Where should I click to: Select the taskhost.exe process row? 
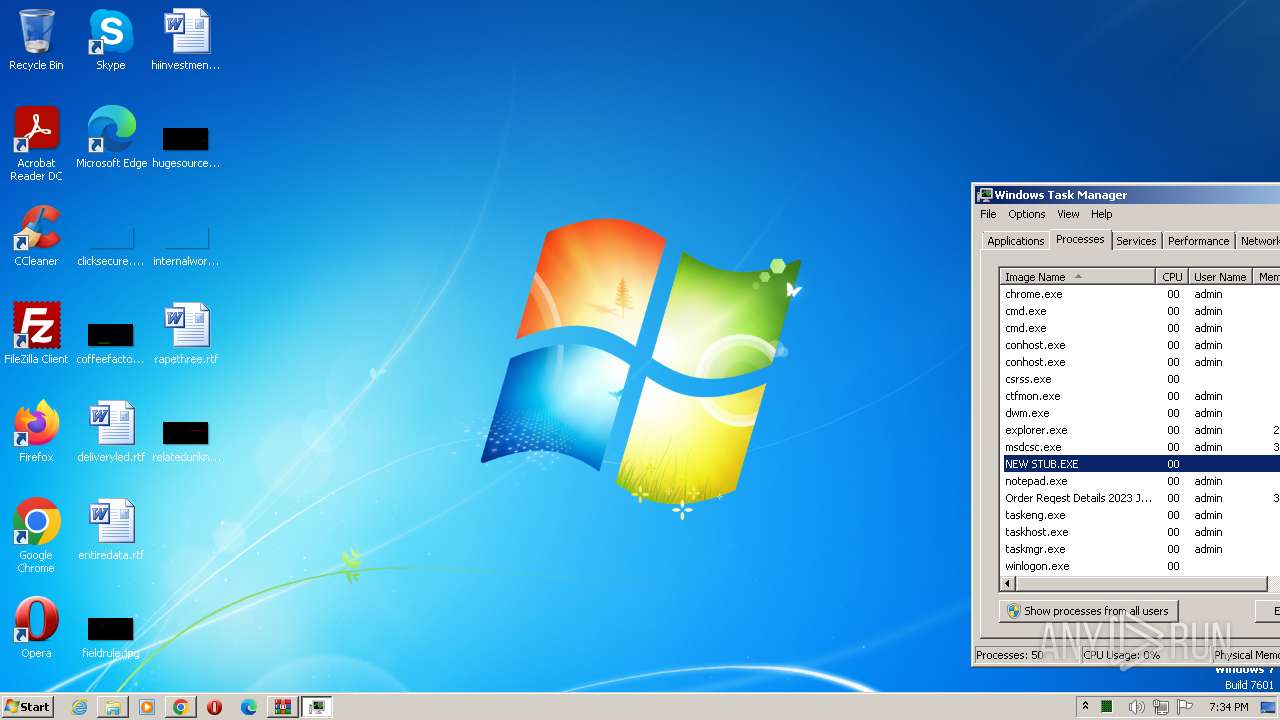point(1141,532)
